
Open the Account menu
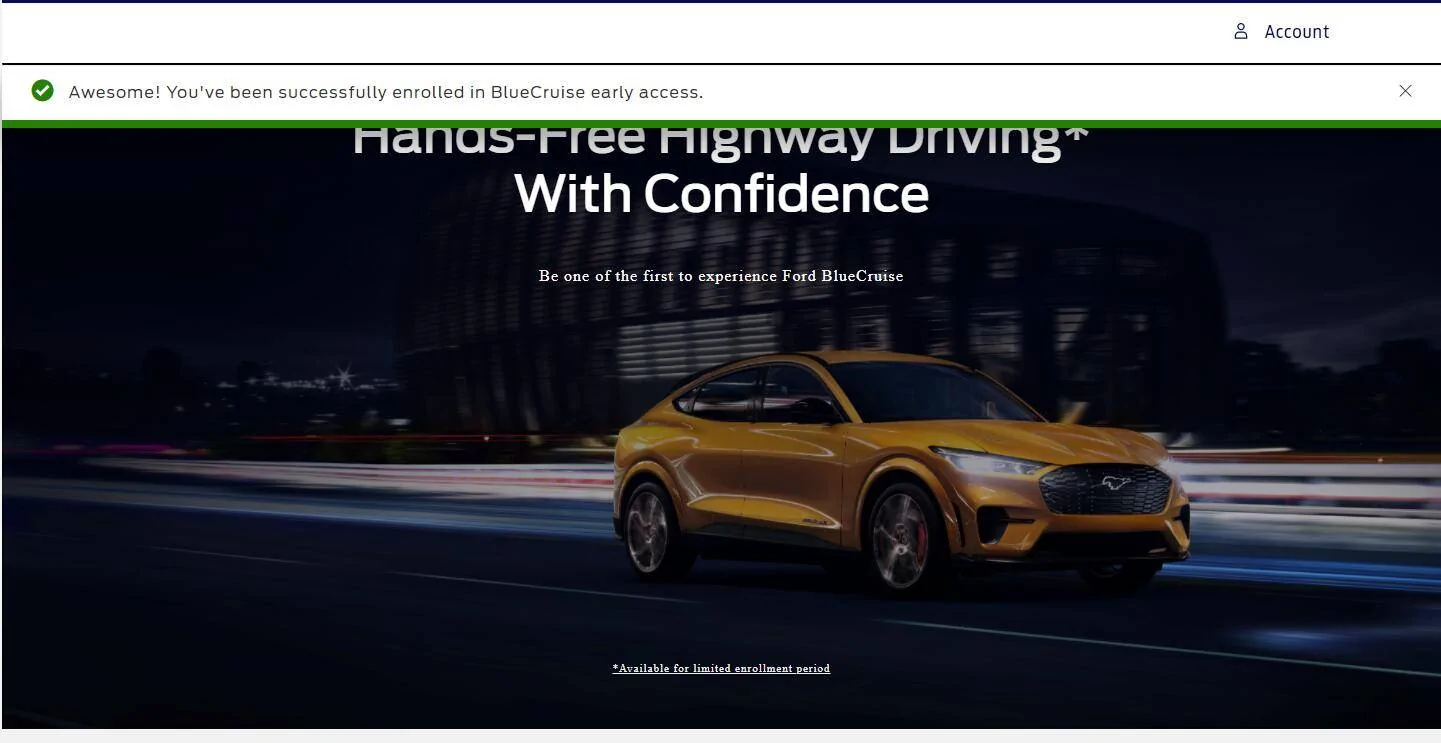[1281, 32]
